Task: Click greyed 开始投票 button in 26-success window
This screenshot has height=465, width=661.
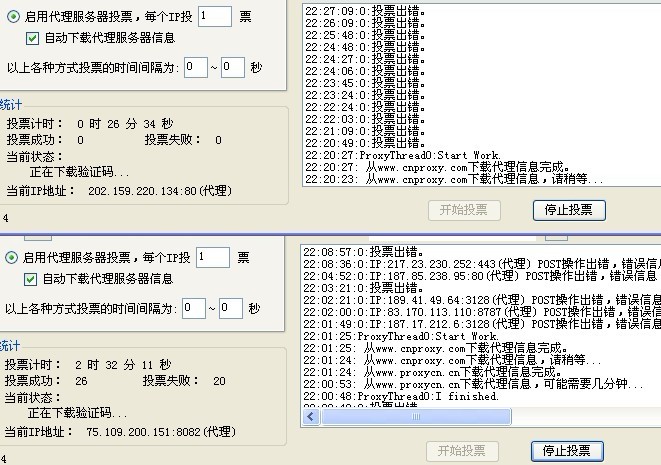Action: tap(462, 451)
